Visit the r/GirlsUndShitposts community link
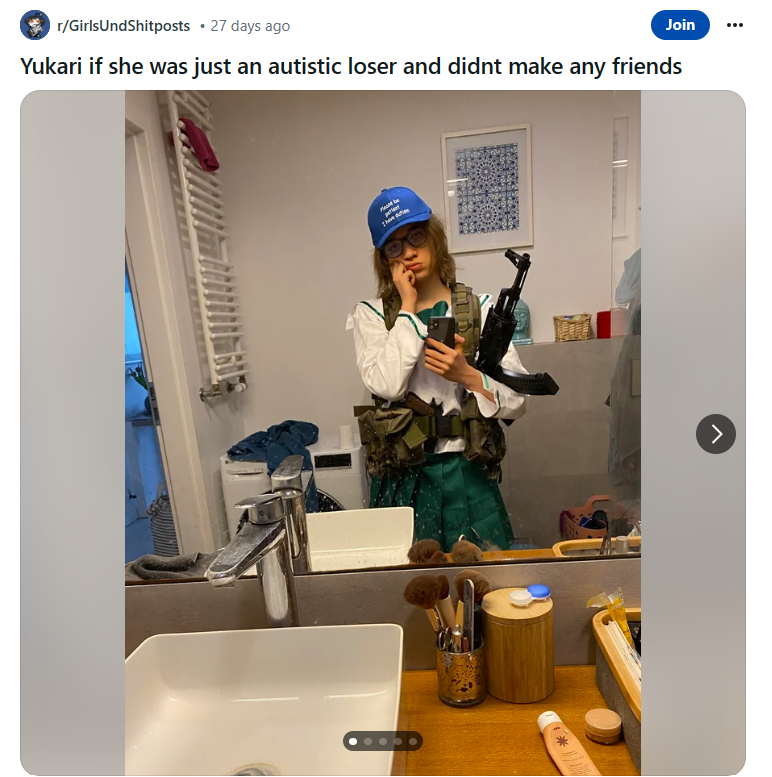The height and width of the screenshot is (777, 772). (123, 26)
